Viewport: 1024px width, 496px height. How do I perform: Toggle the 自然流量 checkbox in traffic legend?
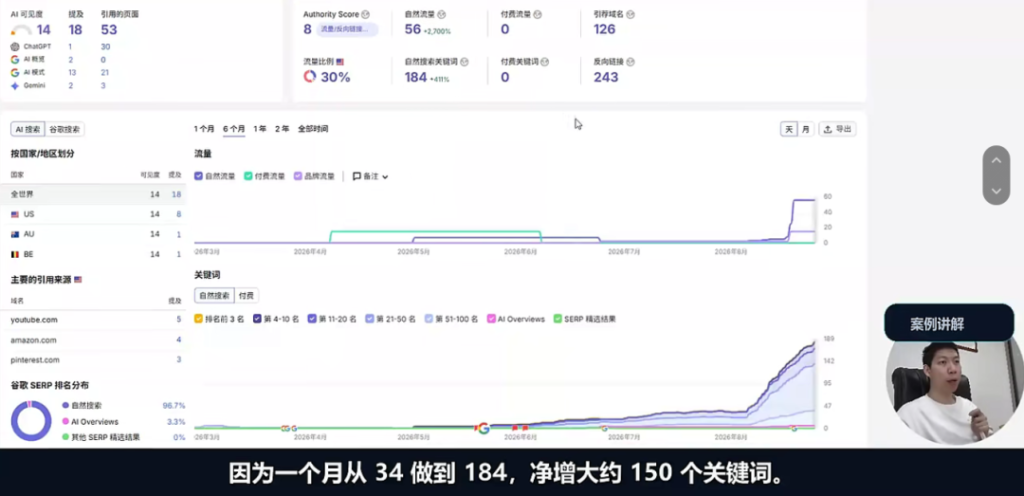(199, 176)
